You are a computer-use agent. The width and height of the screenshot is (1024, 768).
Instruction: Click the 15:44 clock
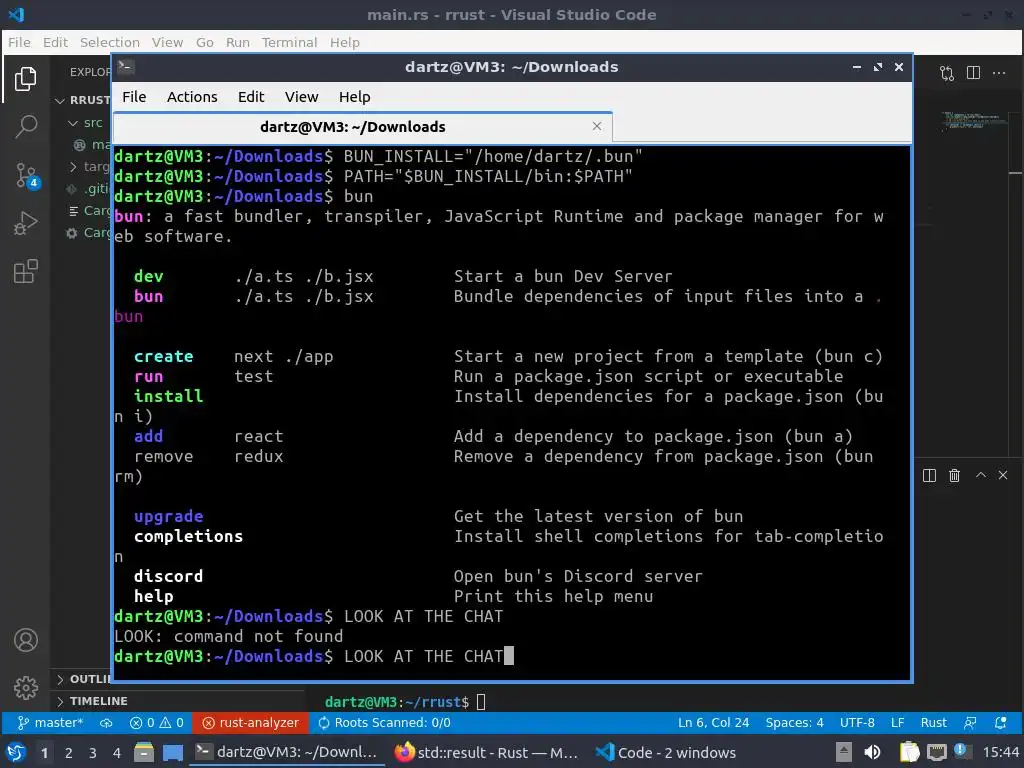[x=1000, y=752]
